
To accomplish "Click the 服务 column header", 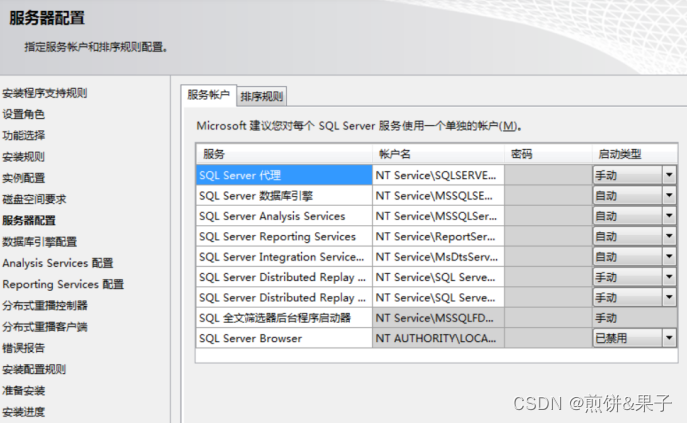I will [284, 154].
